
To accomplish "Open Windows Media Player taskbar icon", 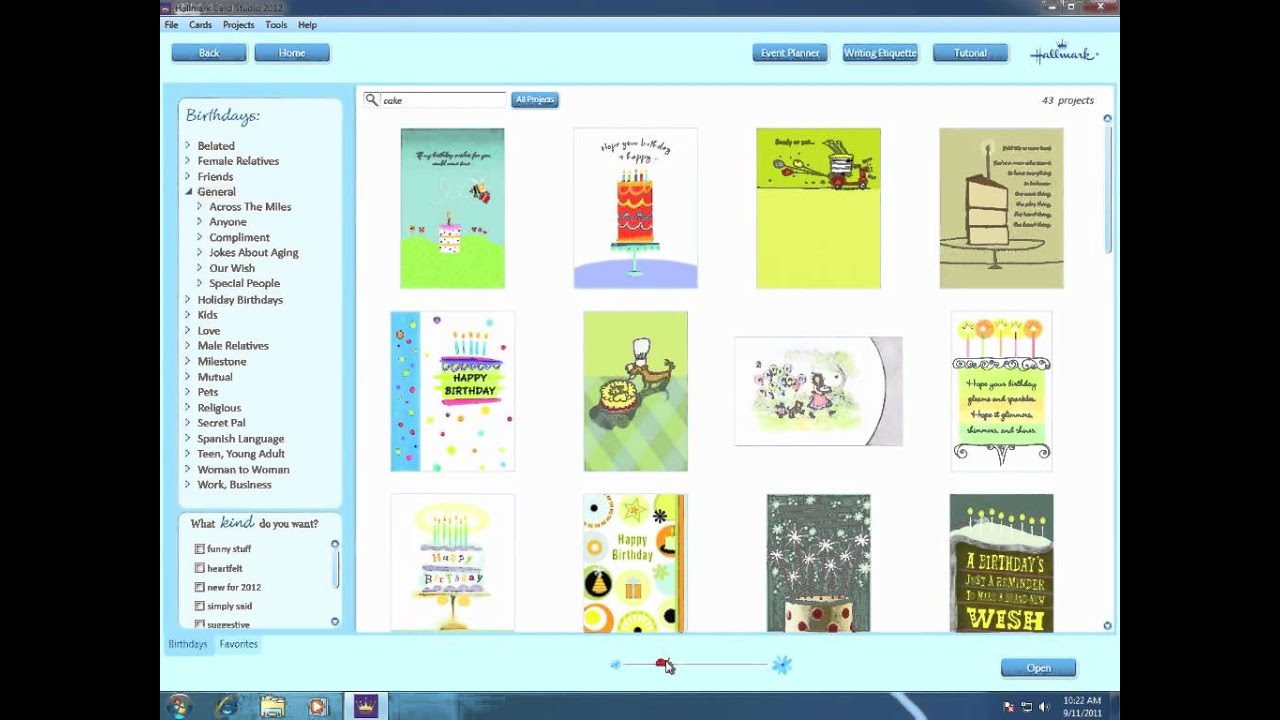I will (318, 707).
